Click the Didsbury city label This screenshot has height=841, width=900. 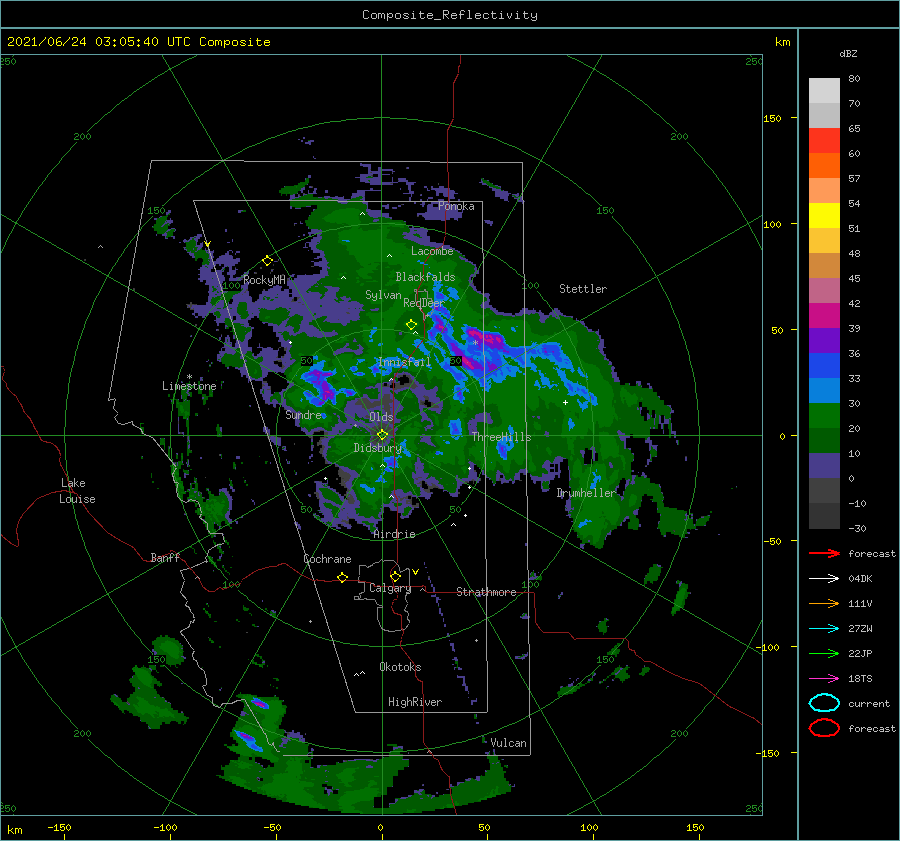(378, 448)
